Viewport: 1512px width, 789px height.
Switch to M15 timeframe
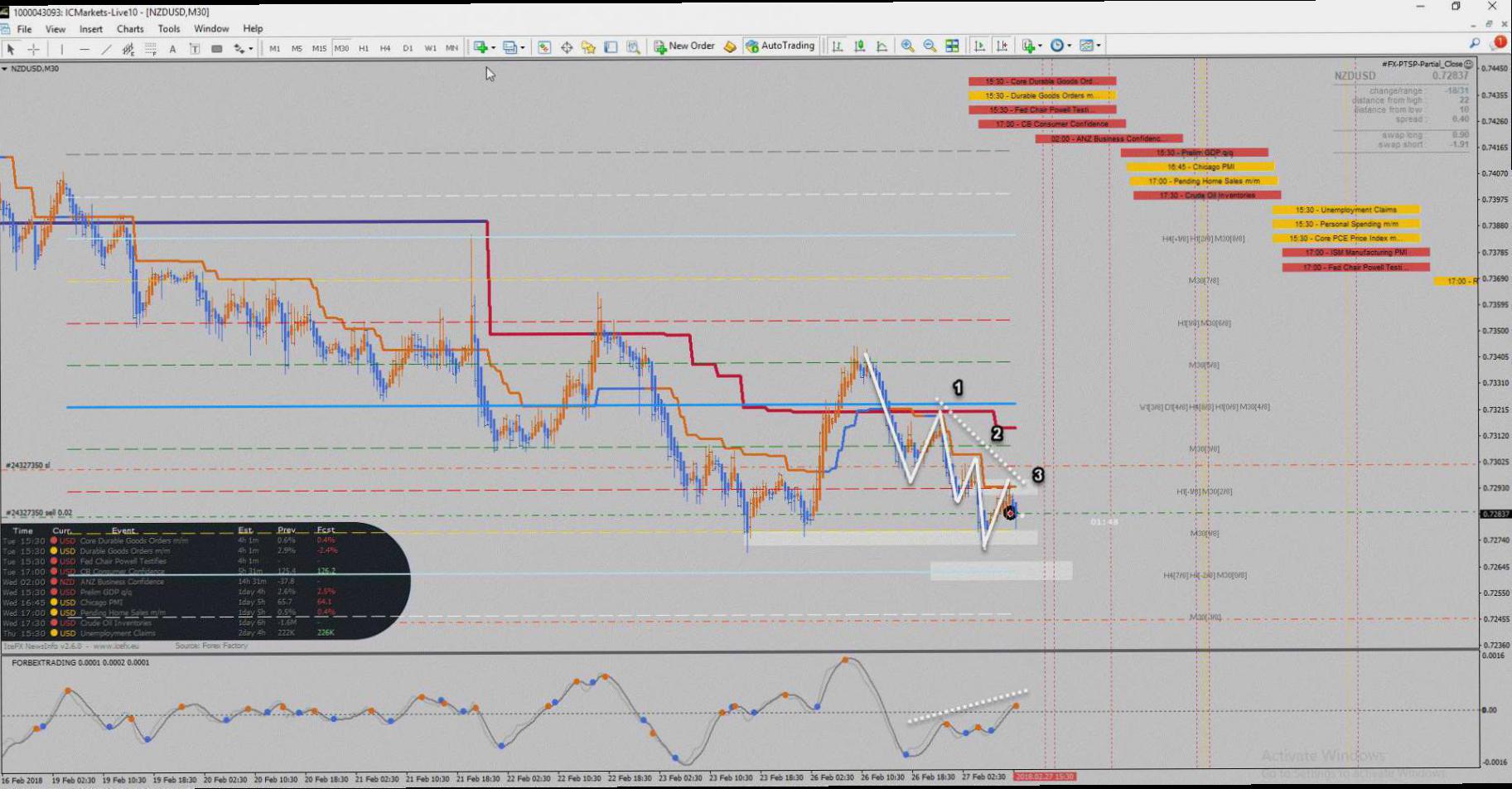(319, 48)
